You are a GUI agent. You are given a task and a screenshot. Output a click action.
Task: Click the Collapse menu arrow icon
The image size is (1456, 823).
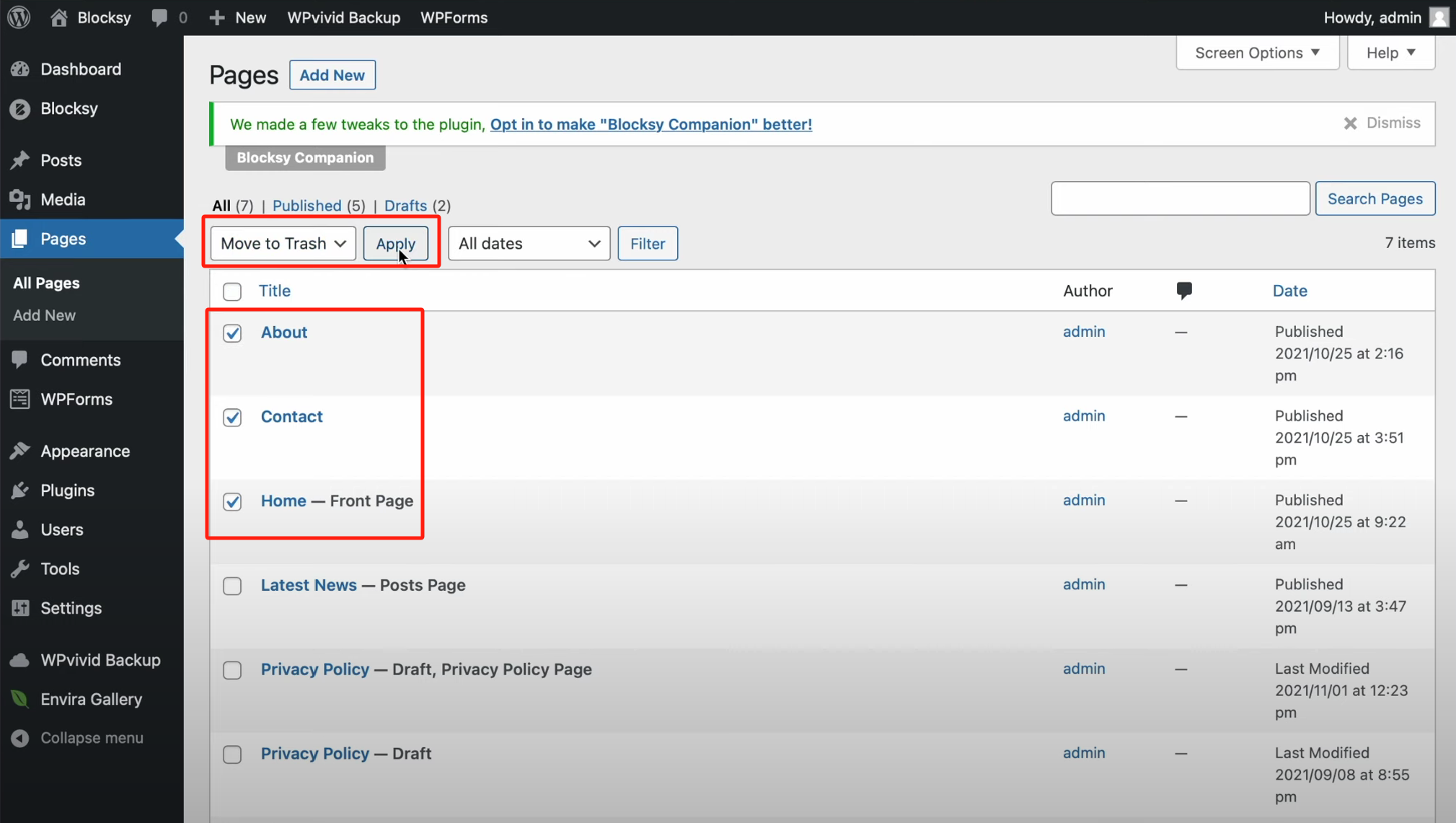point(20,738)
